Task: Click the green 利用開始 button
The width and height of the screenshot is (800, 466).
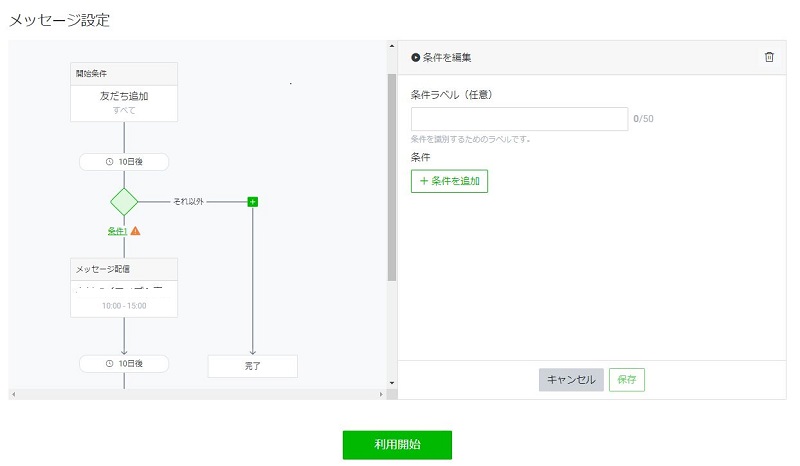Action: point(397,445)
